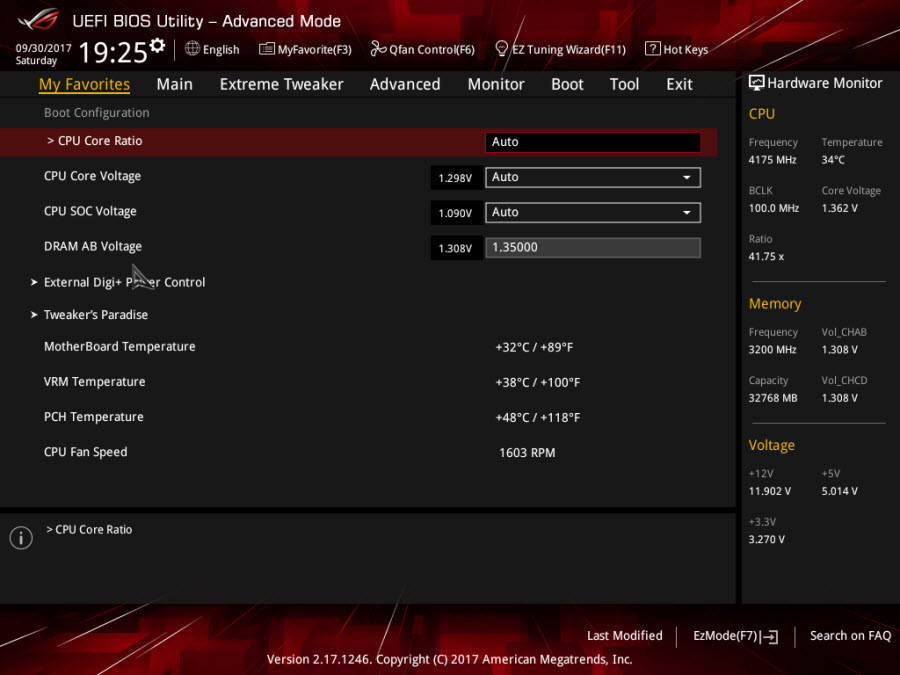The width and height of the screenshot is (900, 675).
Task: Open Qfan Control(F6) label
Action: (x=432, y=49)
